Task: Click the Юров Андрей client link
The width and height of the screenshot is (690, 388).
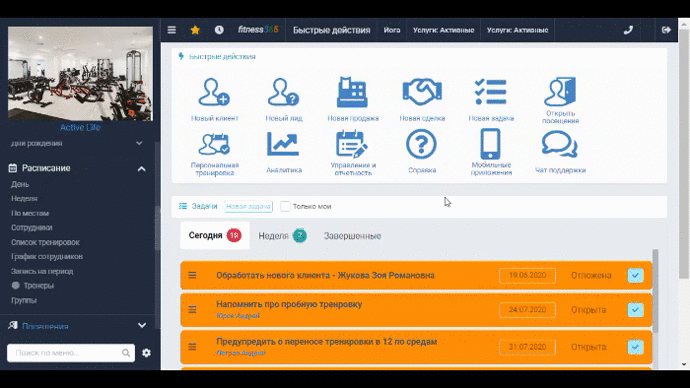Action: [x=238, y=316]
